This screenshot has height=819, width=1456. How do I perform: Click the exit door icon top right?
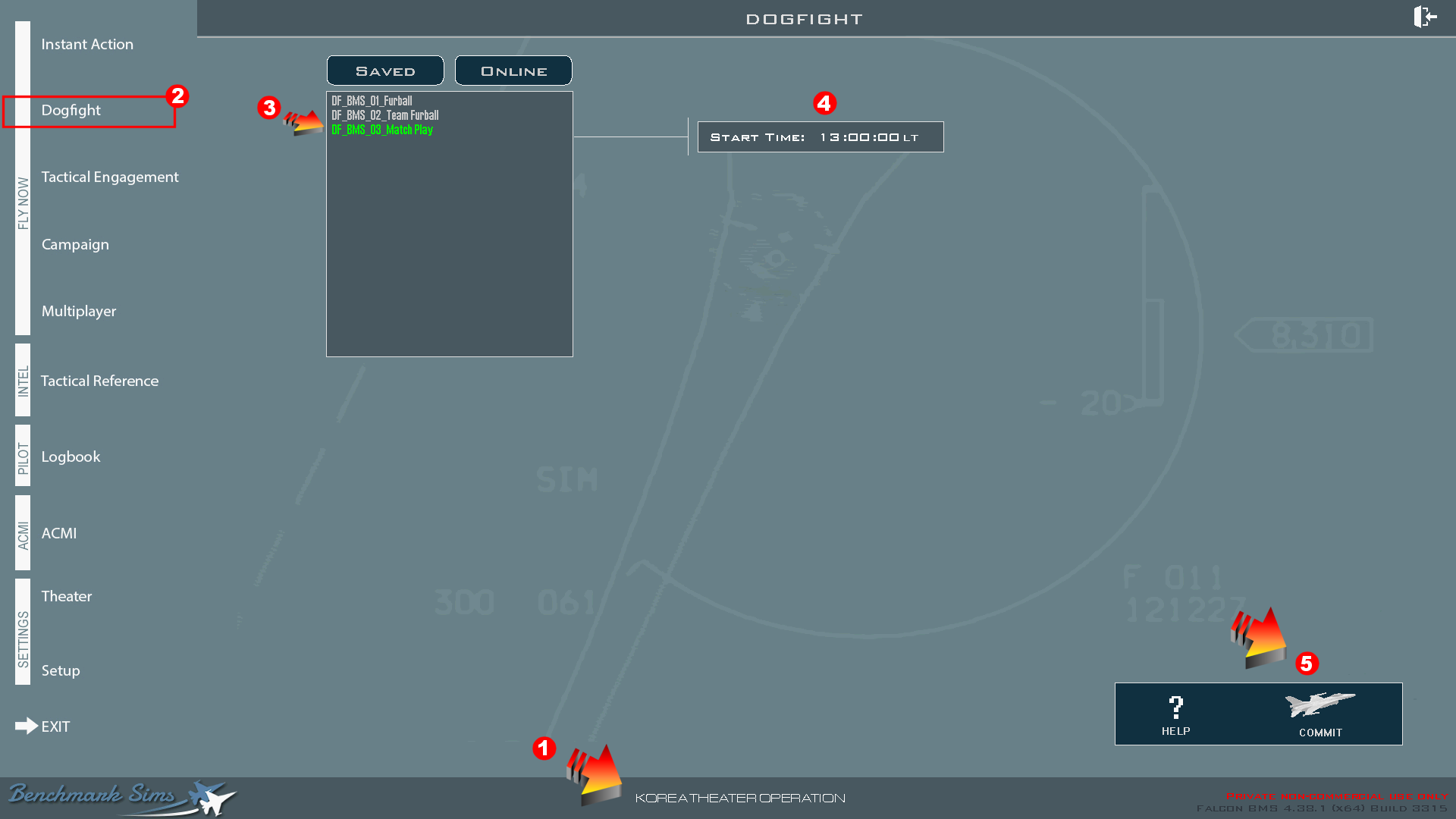pyautogui.click(x=1424, y=17)
